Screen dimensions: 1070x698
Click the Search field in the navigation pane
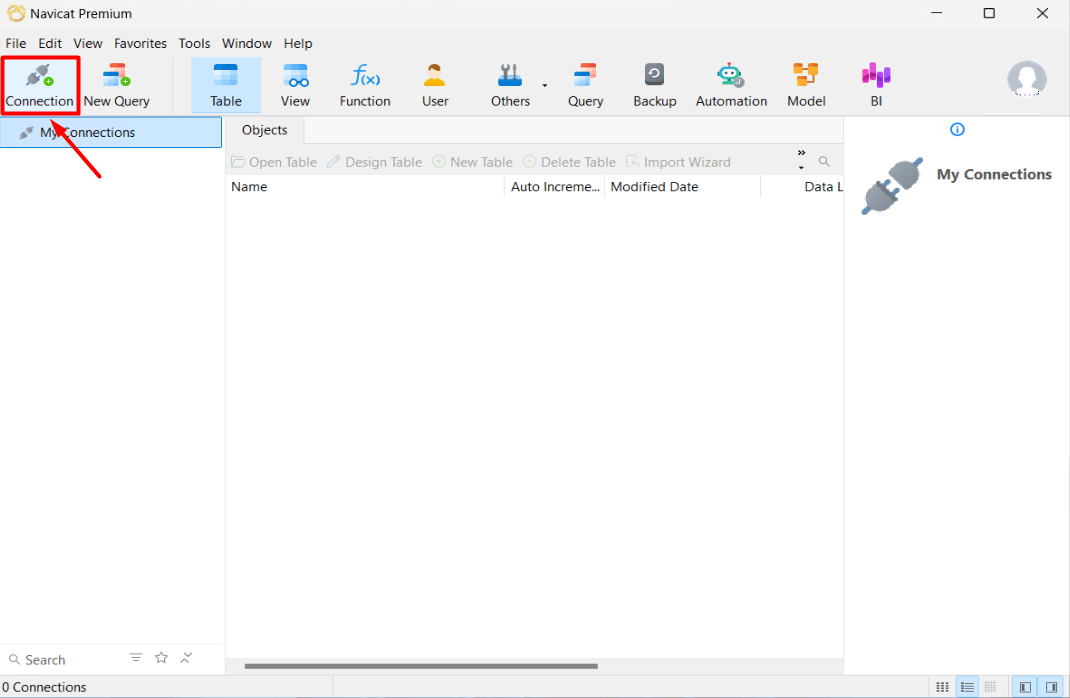click(x=65, y=660)
